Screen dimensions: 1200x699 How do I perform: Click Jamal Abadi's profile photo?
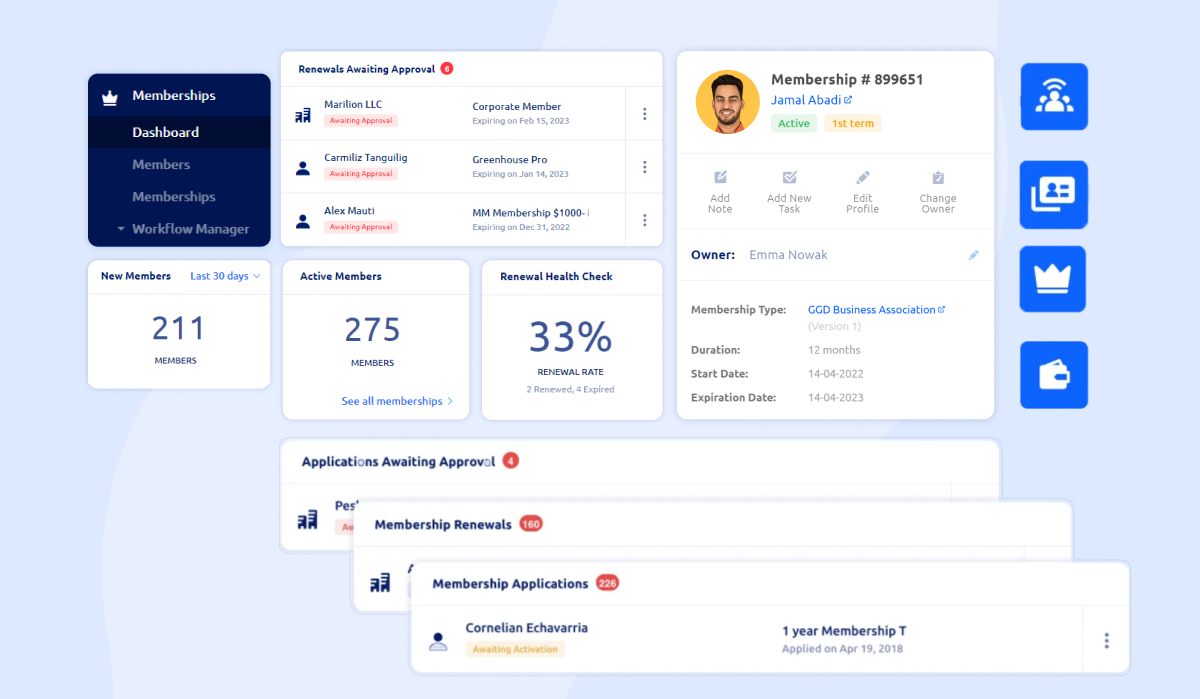[727, 102]
